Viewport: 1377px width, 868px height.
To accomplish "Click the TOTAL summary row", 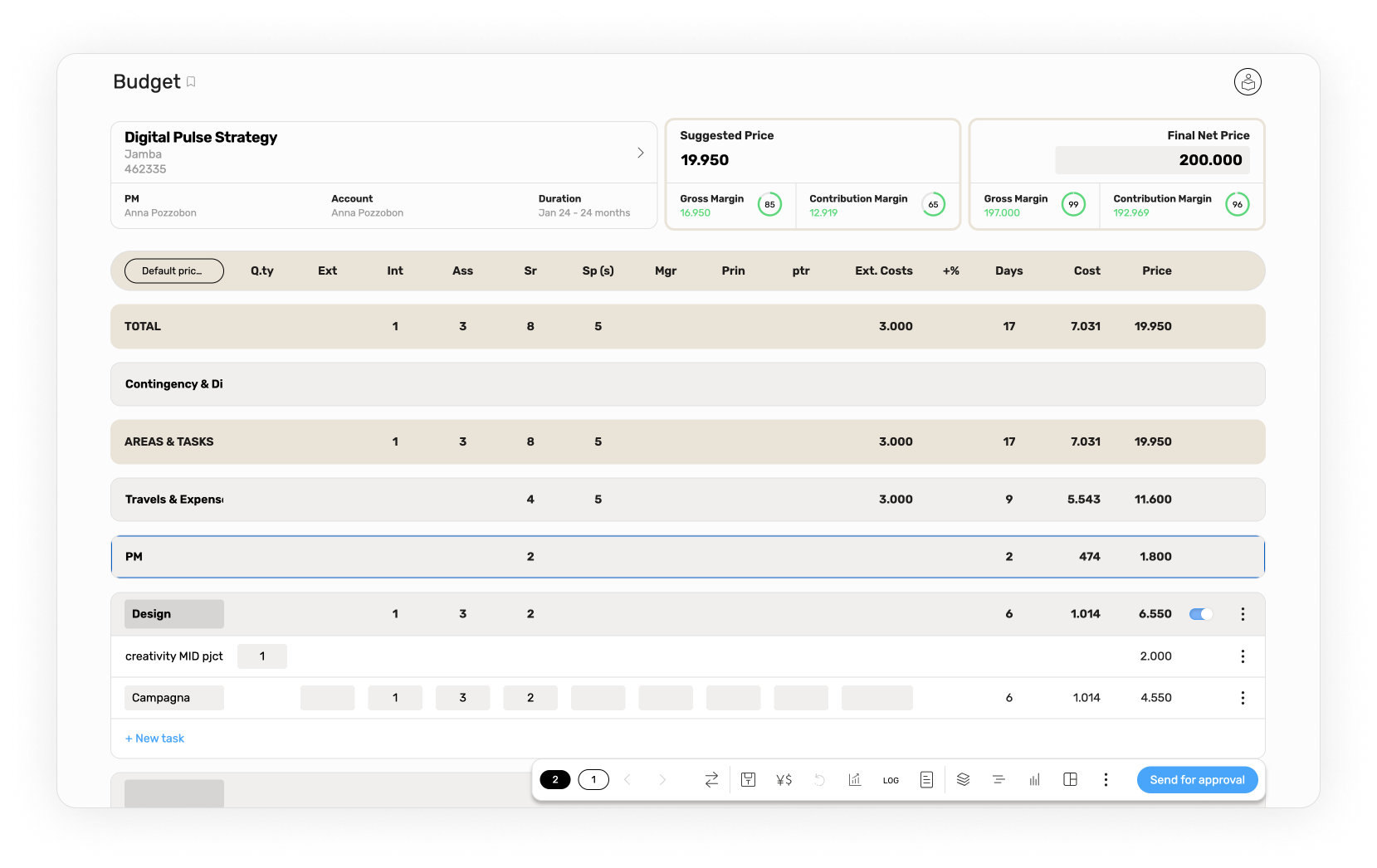I will pos(688,326).
